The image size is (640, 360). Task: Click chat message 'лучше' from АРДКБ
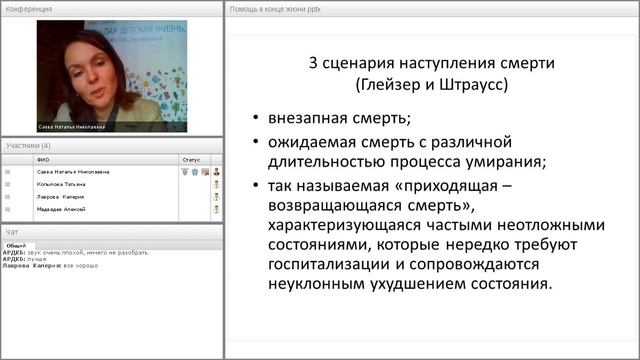coord(24,259)
